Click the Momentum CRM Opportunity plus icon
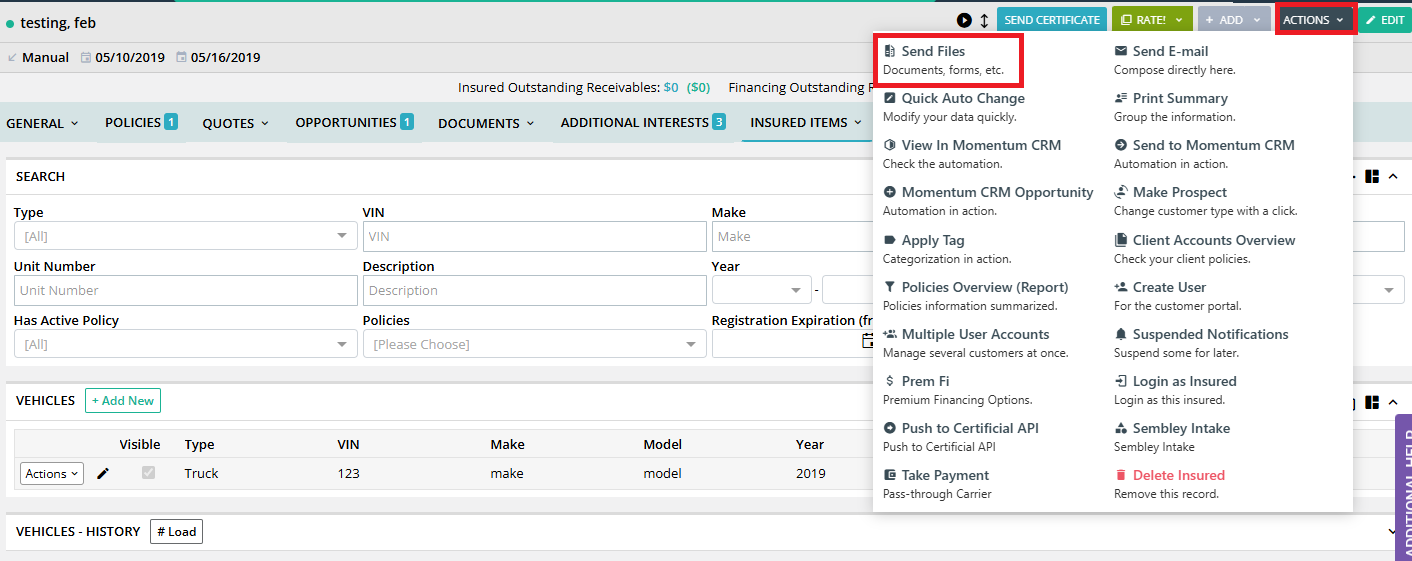The width and height of the screenshot is (1412, 561). [890, 192]
